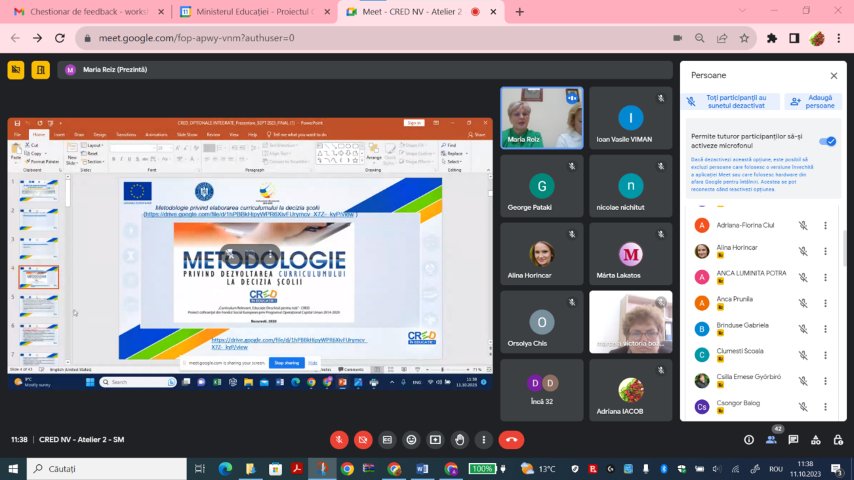Turn on the camera in Meet
This screenshot has width=854, height=480.
coord(363,439)
